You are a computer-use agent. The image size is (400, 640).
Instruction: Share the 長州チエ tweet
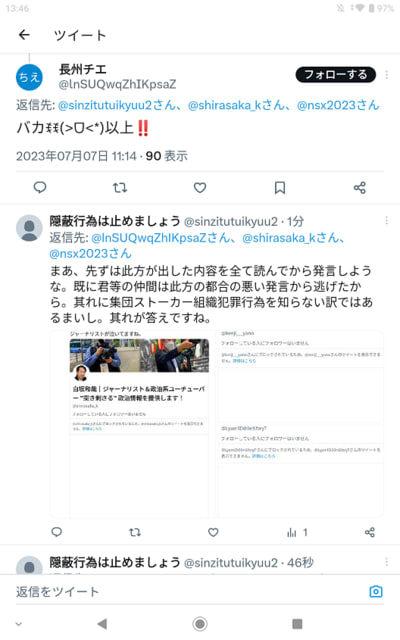tap(360, 187)
